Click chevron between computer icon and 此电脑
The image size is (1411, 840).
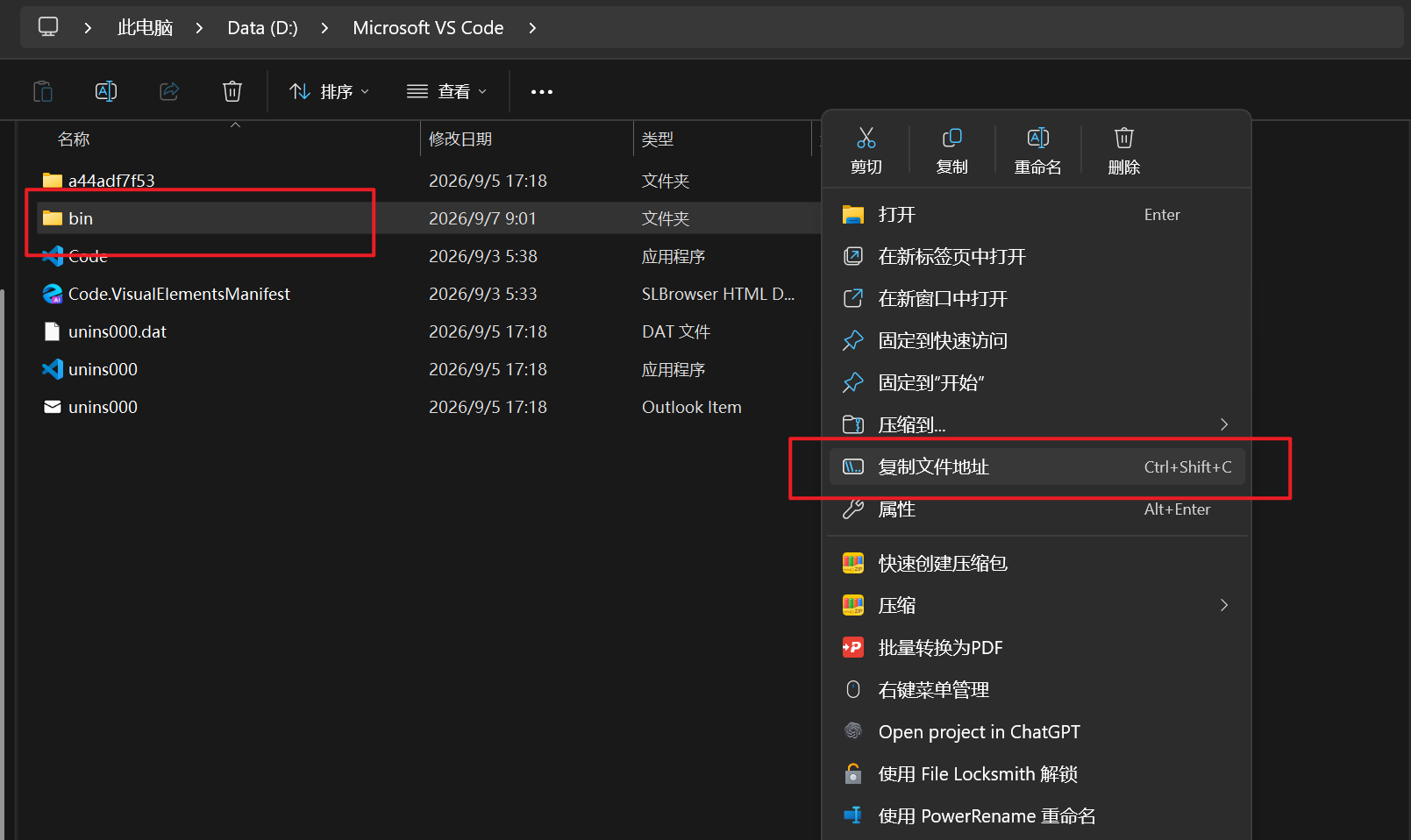[88, 28]
